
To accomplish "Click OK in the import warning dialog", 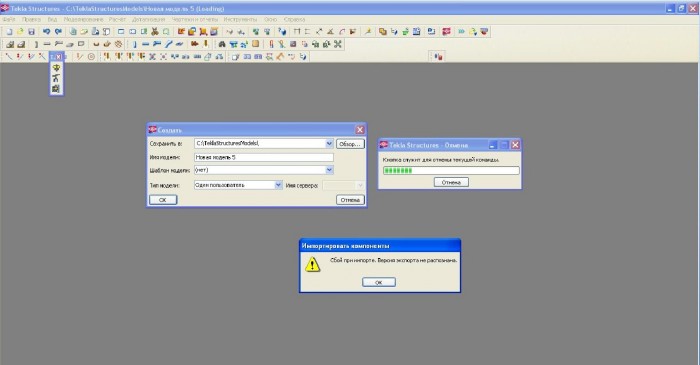I will [379, 282].
